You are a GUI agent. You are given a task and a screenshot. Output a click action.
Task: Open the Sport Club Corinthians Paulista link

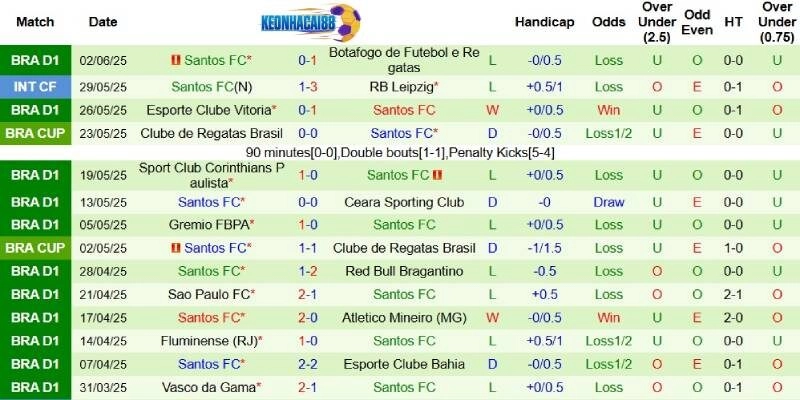(211, 175)
